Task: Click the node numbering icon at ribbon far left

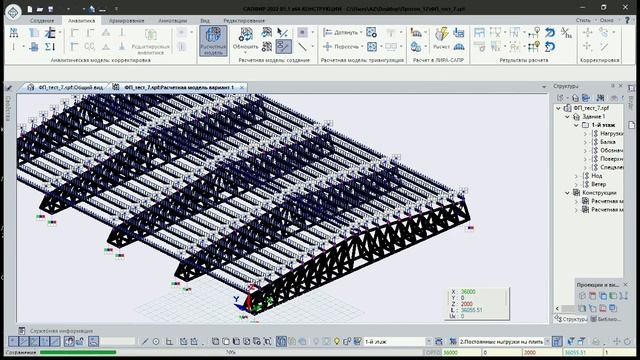Action: [14, 32]
